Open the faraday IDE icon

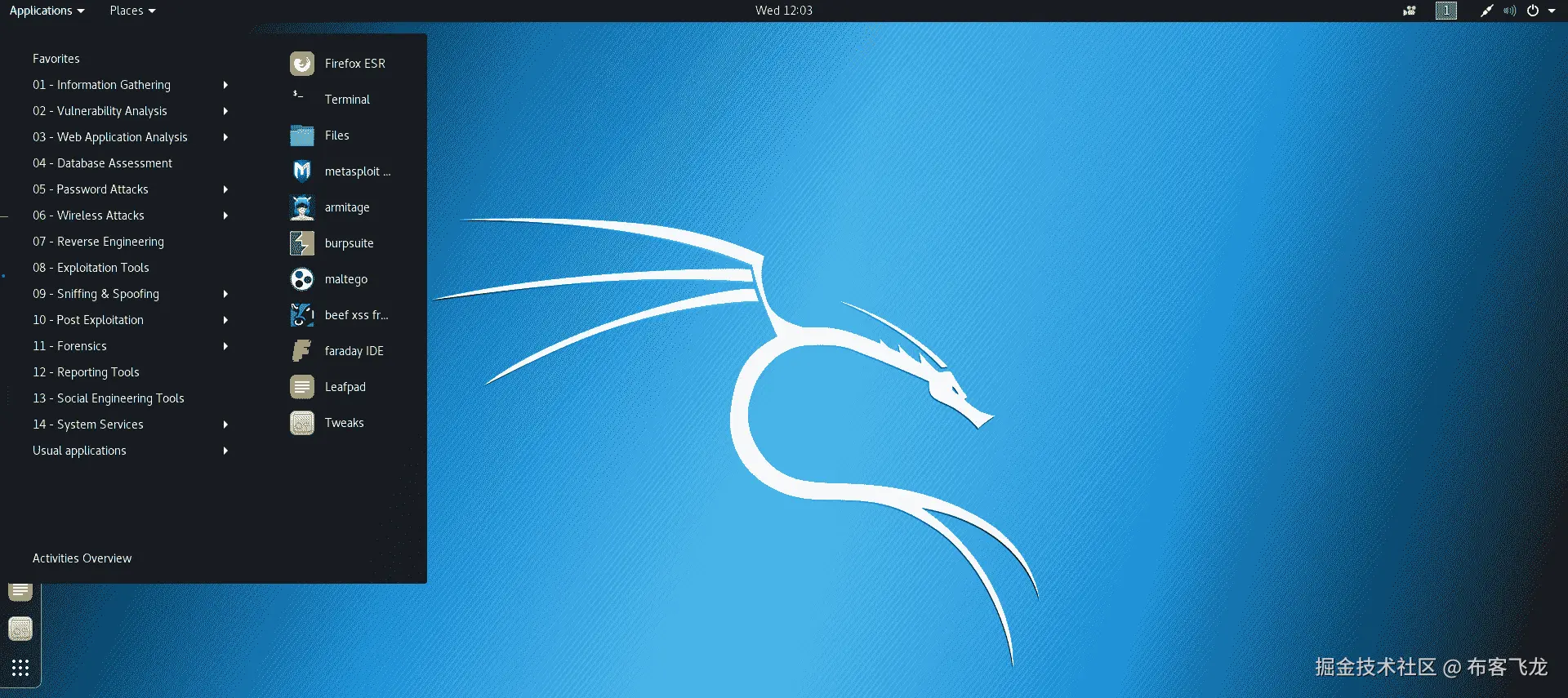point(302,351)
